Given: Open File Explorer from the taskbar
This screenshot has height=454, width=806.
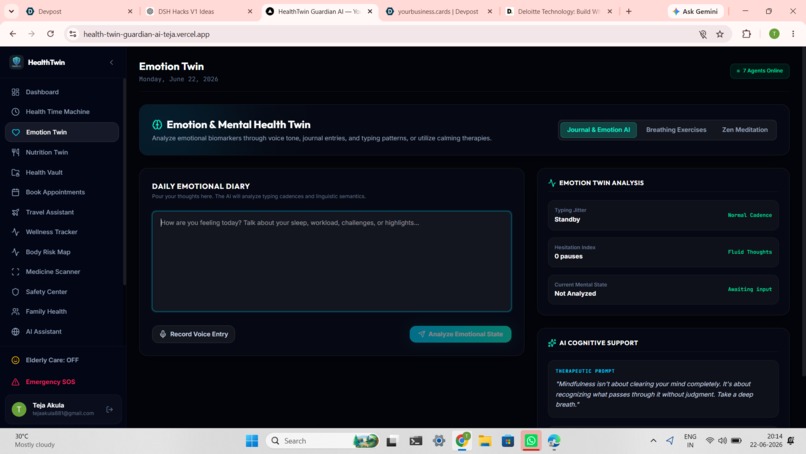Looking at the screenshot, I should click(485, 441).
